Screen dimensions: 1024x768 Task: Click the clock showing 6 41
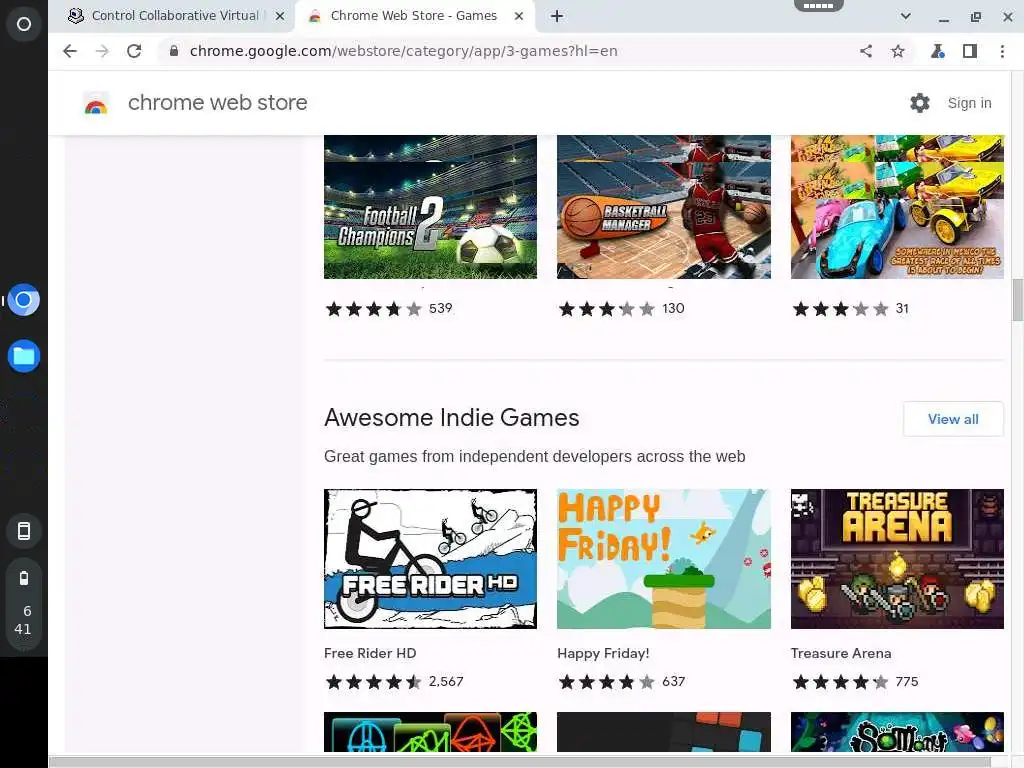click(24, 620)
